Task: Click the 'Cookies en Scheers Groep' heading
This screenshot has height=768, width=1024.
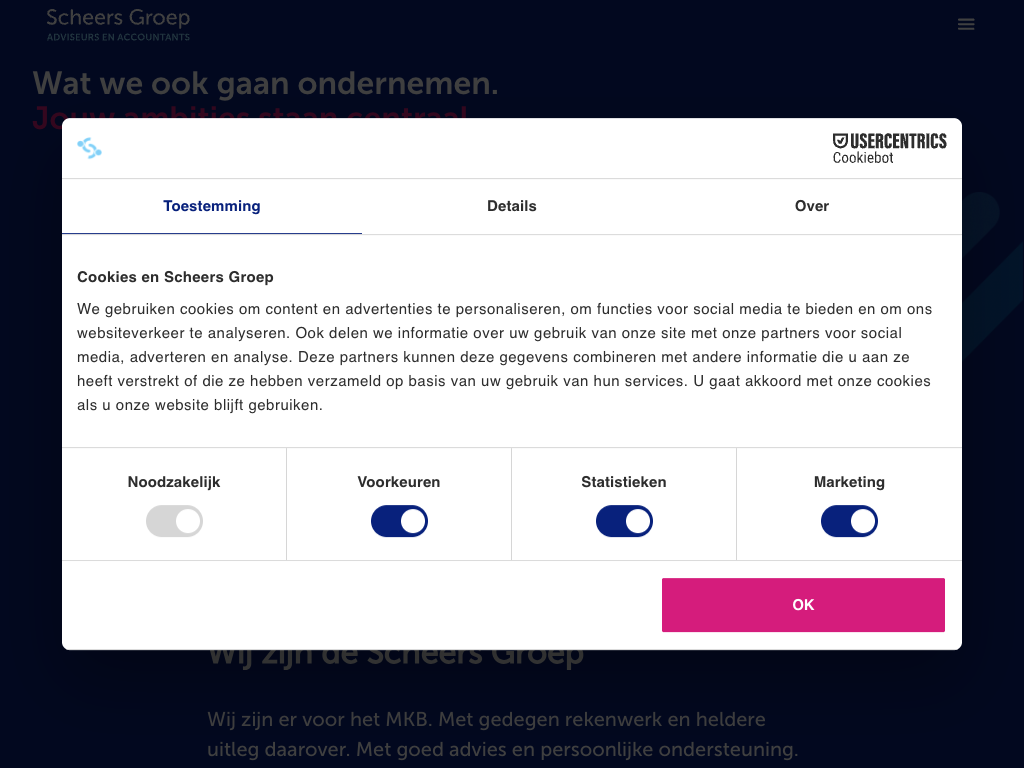Action: coord(175,277)
